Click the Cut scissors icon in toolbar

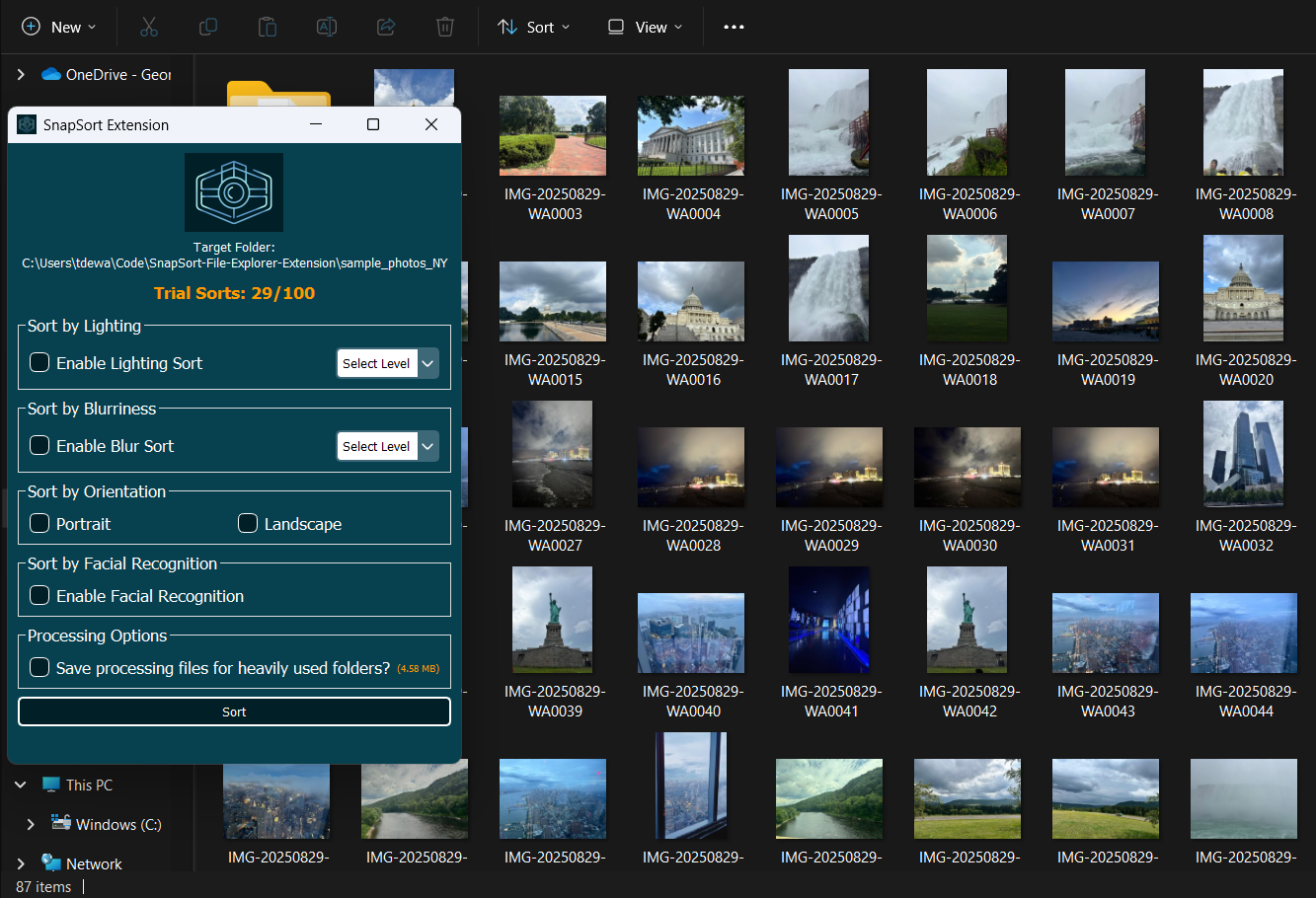[149, 27]
